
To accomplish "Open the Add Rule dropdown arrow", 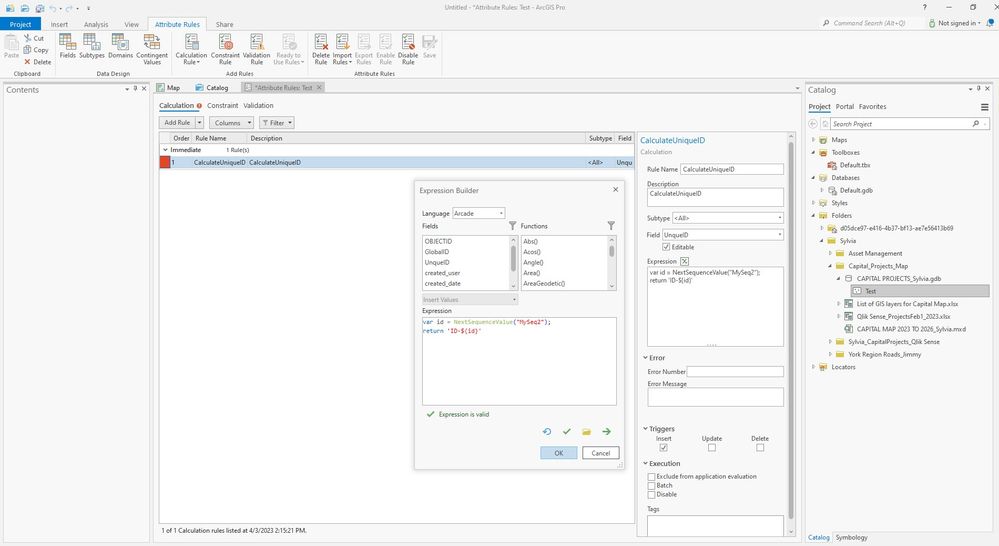I will click(199, 122).
